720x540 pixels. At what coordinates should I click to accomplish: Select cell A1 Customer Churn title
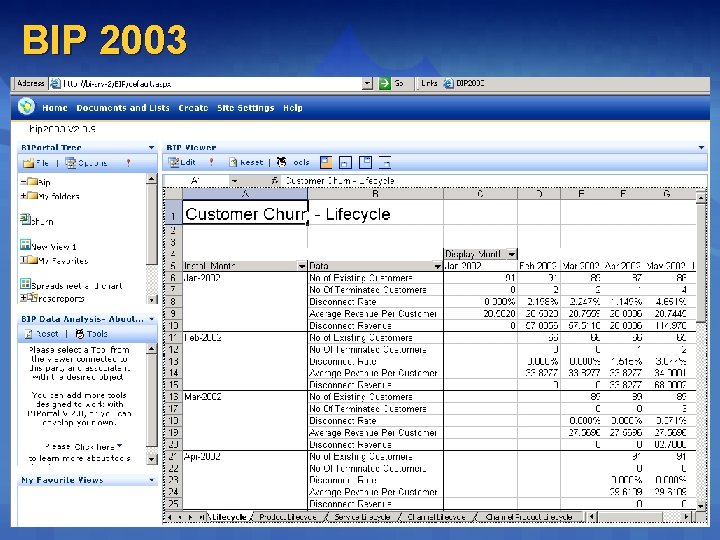coord(245,214)
